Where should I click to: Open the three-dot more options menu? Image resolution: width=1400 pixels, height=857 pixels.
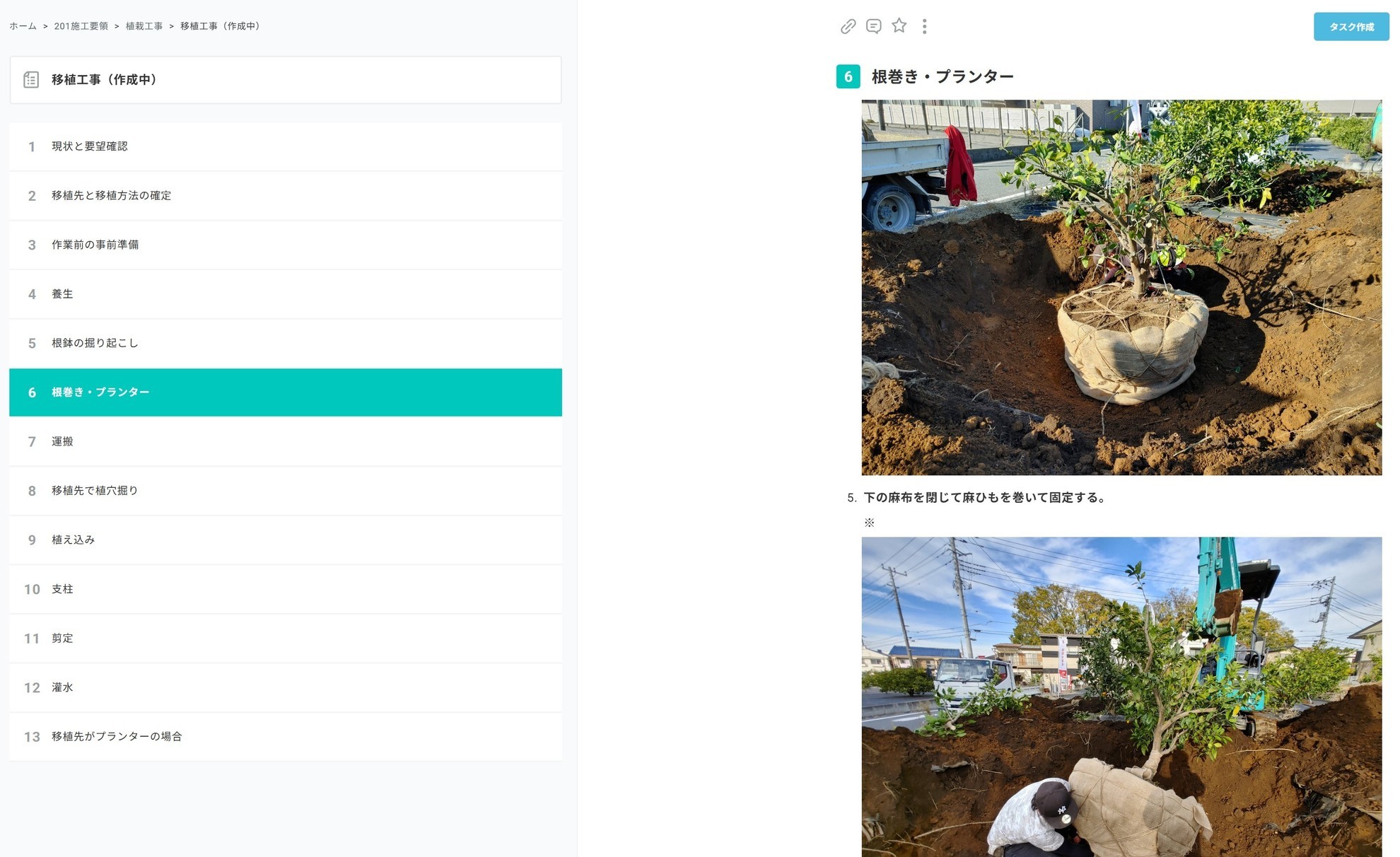(924, 26)
